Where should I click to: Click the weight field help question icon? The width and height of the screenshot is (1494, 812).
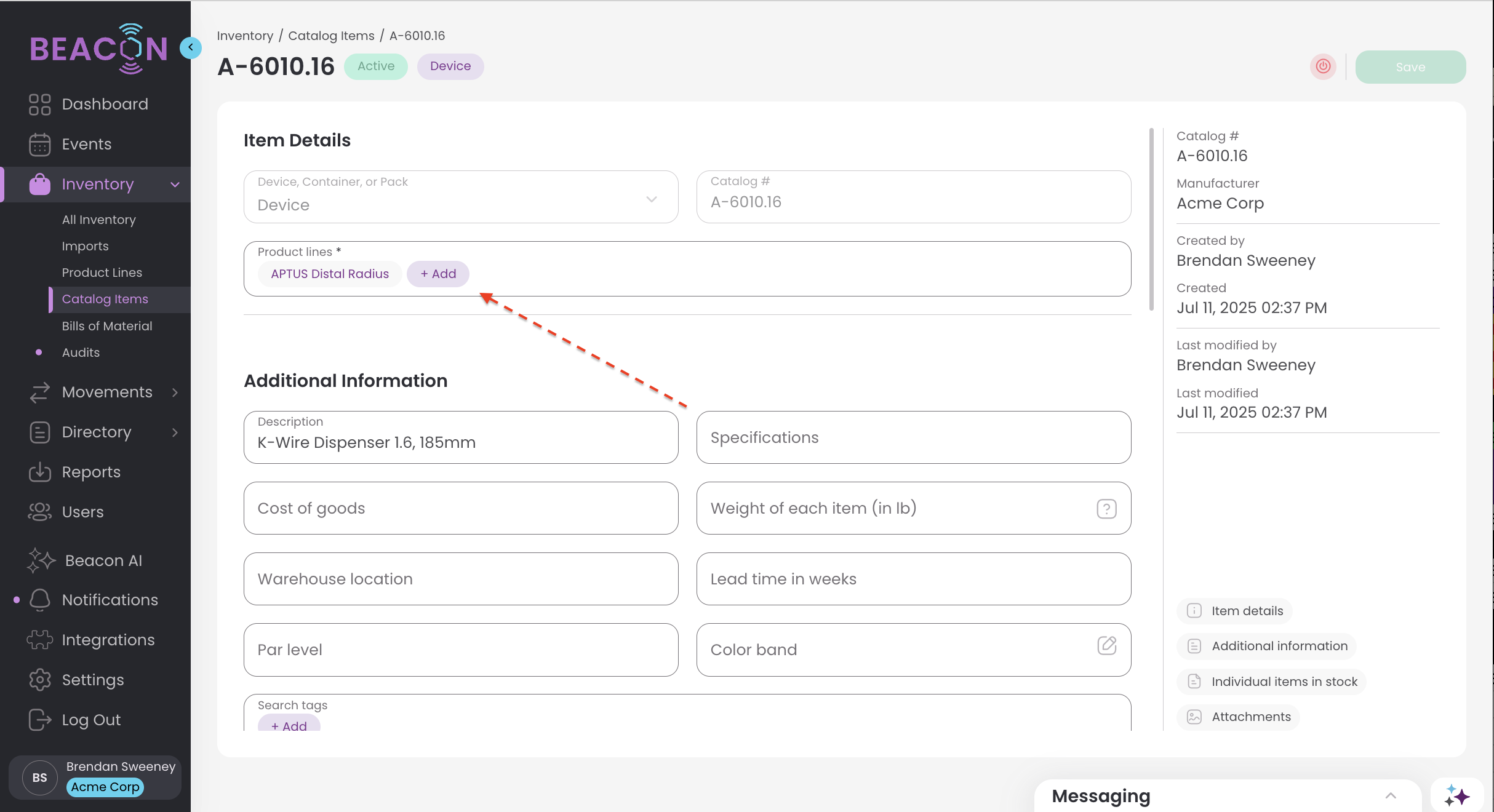[x=1106, y=509]
